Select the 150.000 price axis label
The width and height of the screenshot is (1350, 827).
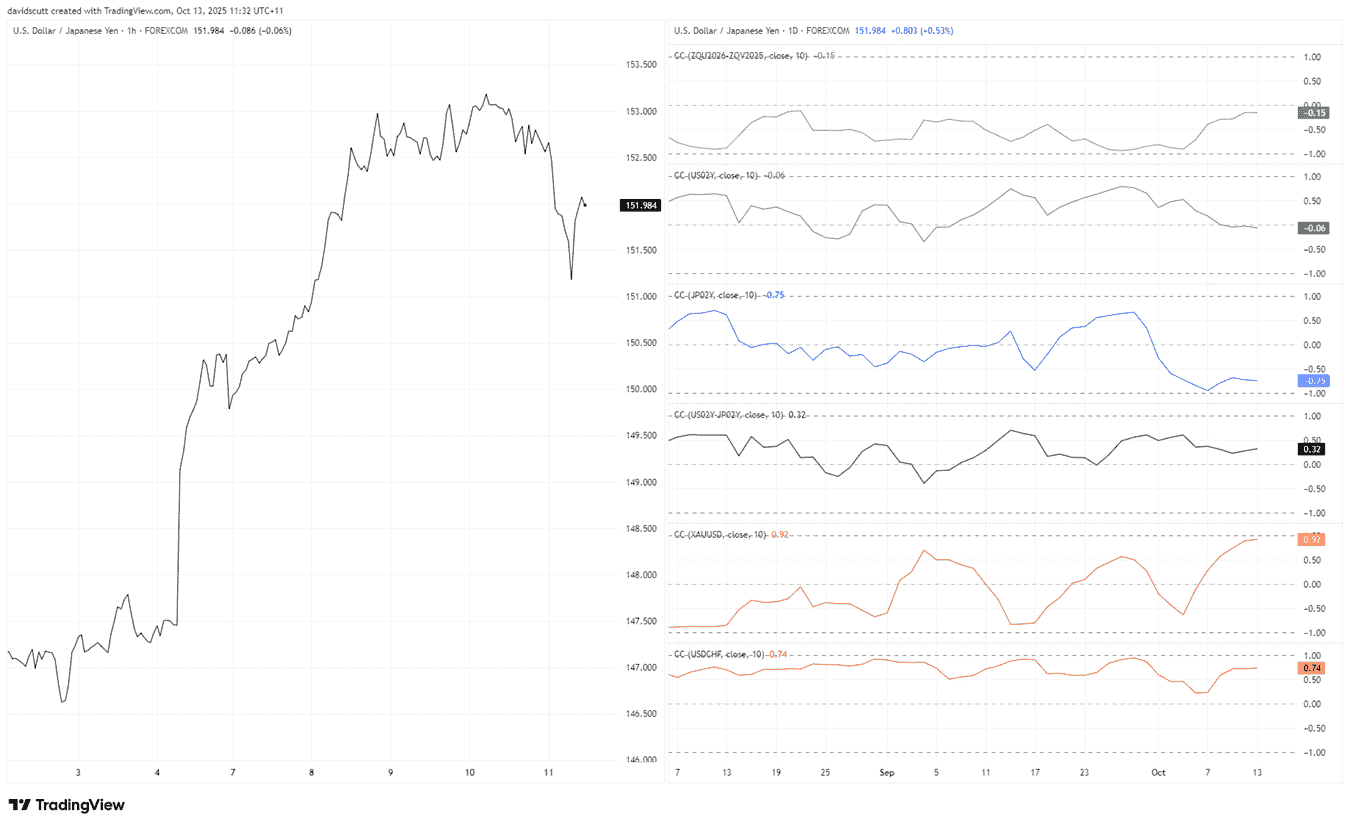(641, 390)
